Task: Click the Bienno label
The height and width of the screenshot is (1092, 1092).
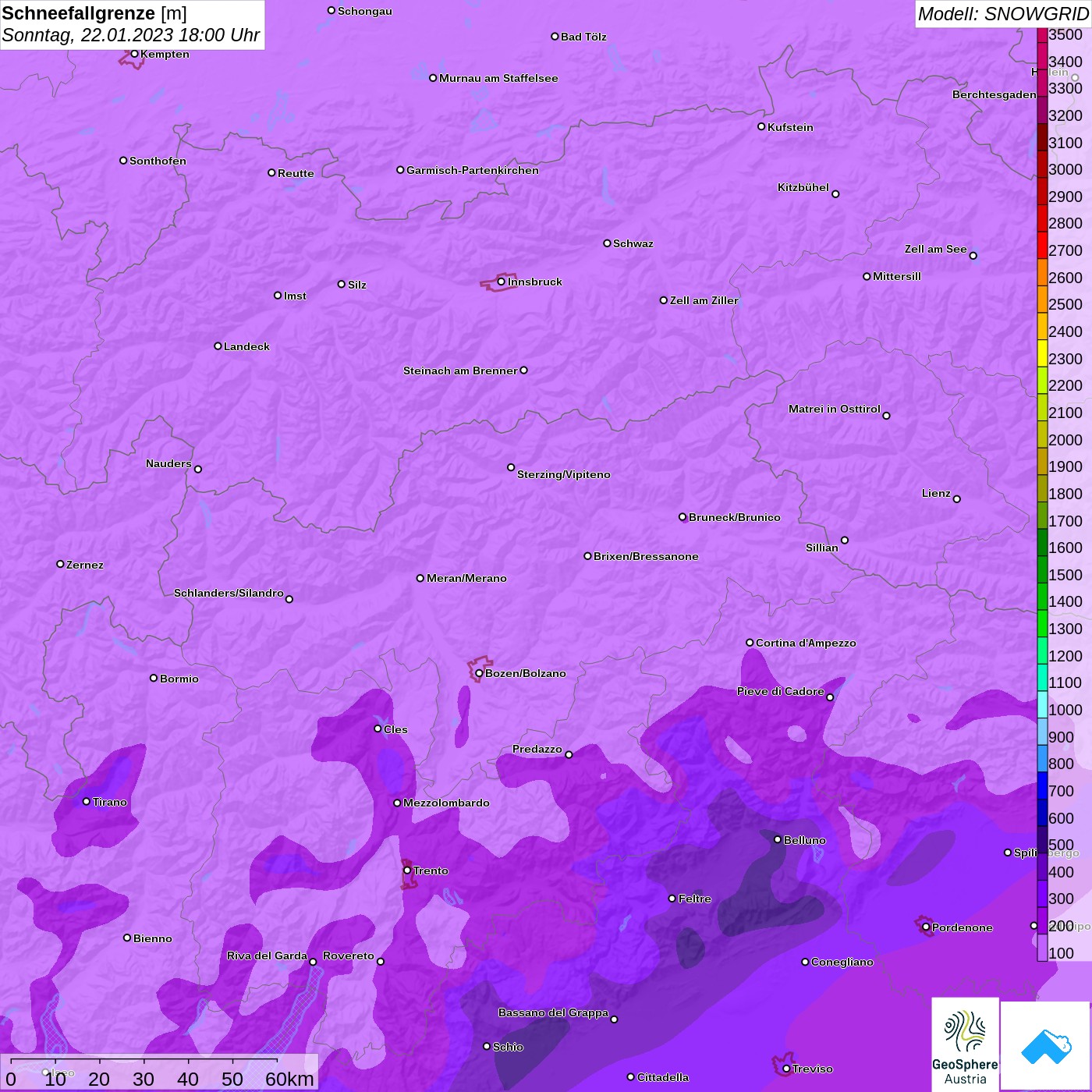Action: coord(153,938)
